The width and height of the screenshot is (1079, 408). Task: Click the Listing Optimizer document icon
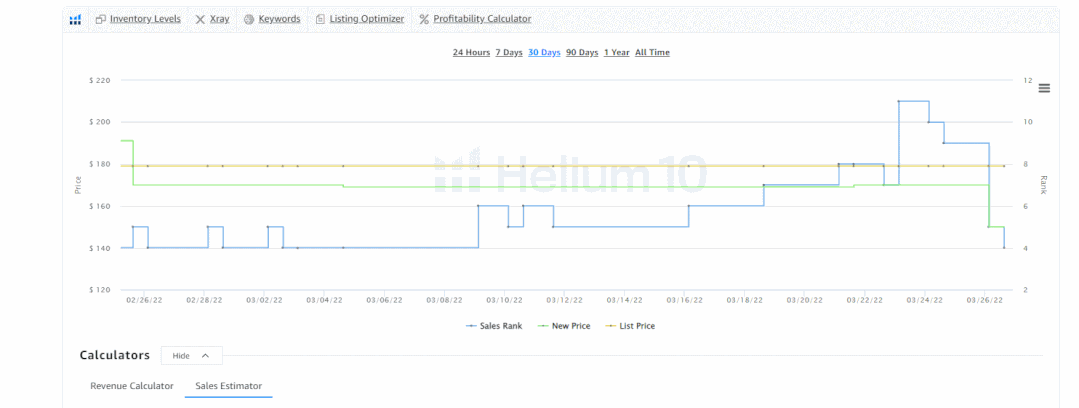[320, 19]
